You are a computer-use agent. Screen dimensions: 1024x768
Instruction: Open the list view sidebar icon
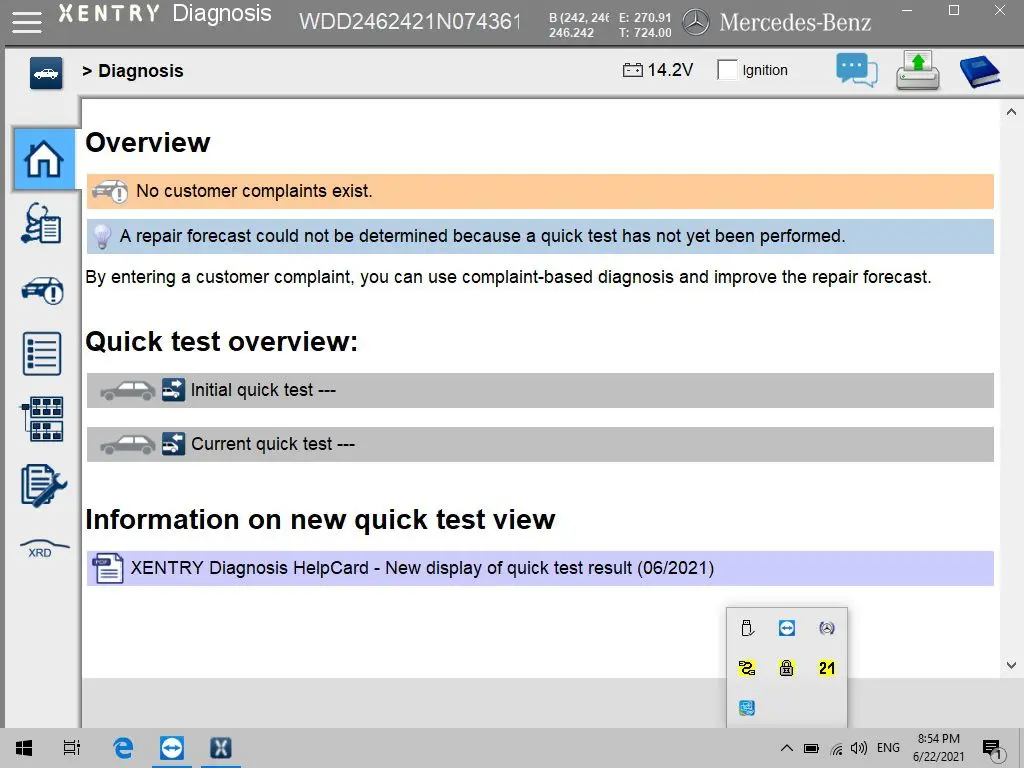coord(42,354)
